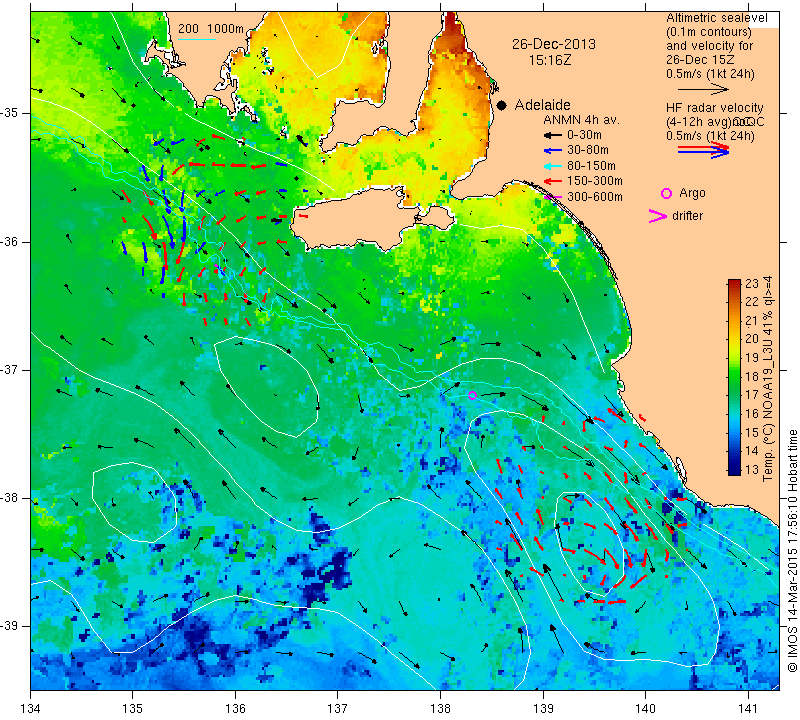Click the Temp. NOAA19_L3U color bar caption
Screen dimensions: 800x720
click(767, 378)
